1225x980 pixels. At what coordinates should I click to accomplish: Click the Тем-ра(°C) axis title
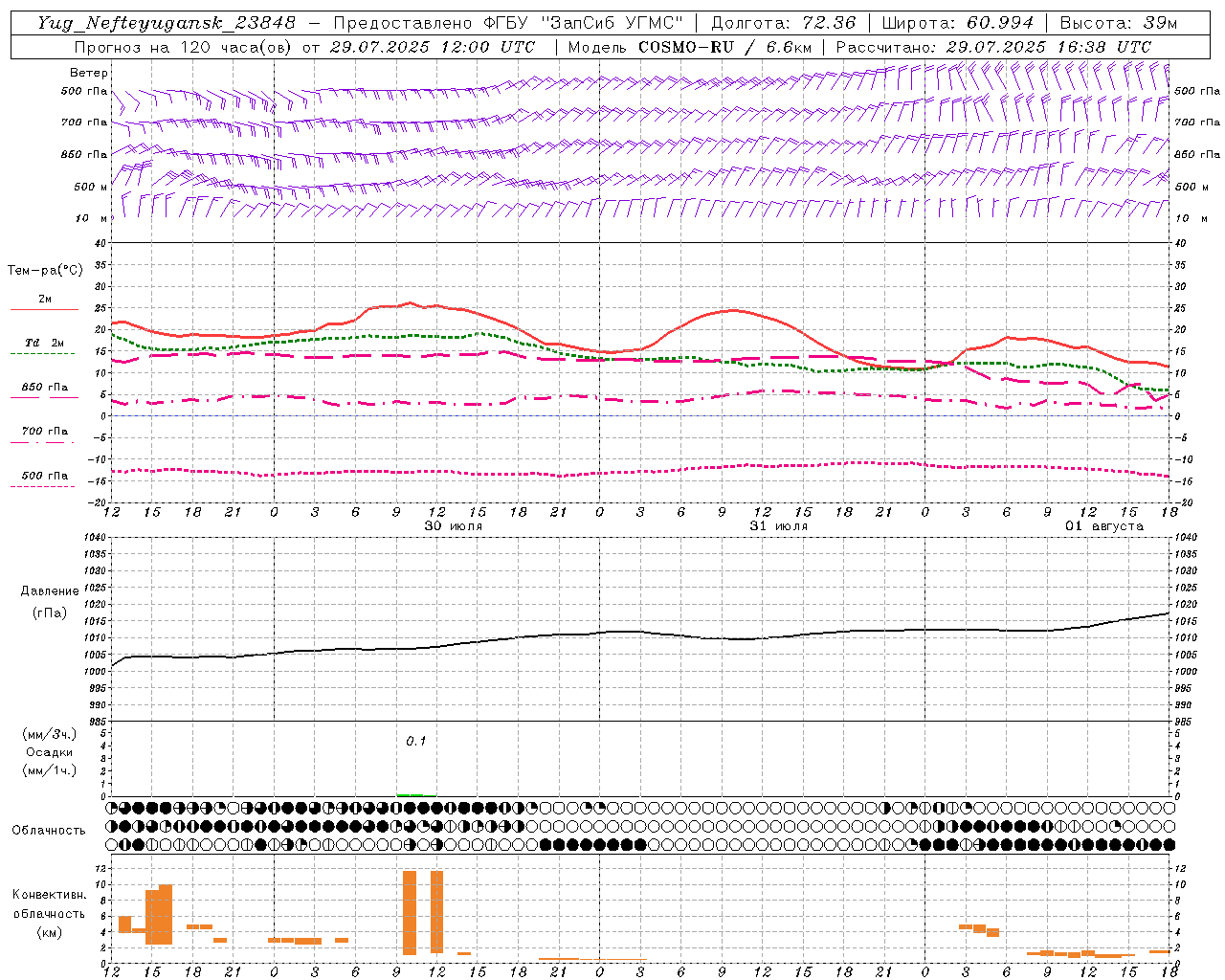[45, 271]
